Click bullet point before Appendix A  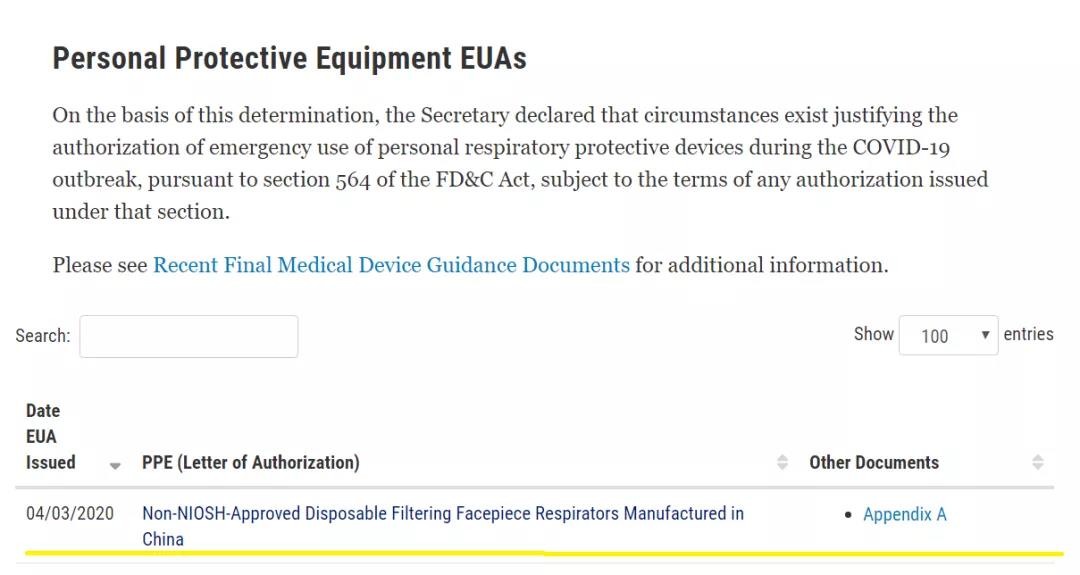click(849, 515)
